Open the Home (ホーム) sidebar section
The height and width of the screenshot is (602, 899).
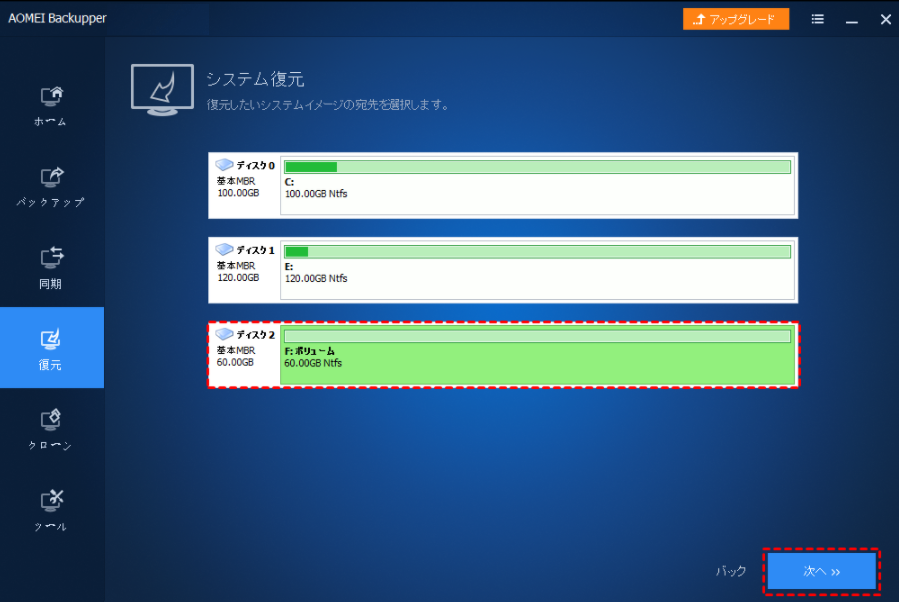pyautogui.click(x=51, y=105)
